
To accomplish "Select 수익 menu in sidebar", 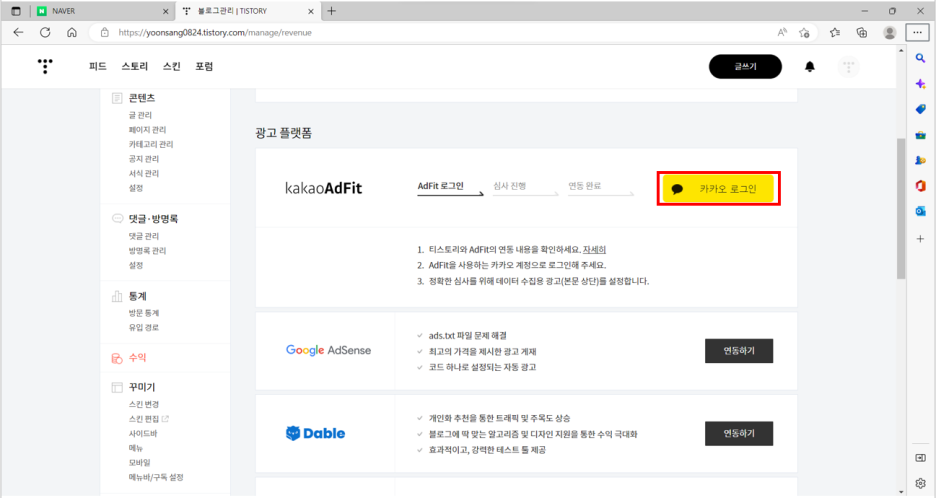I will (x=137, y=357).
